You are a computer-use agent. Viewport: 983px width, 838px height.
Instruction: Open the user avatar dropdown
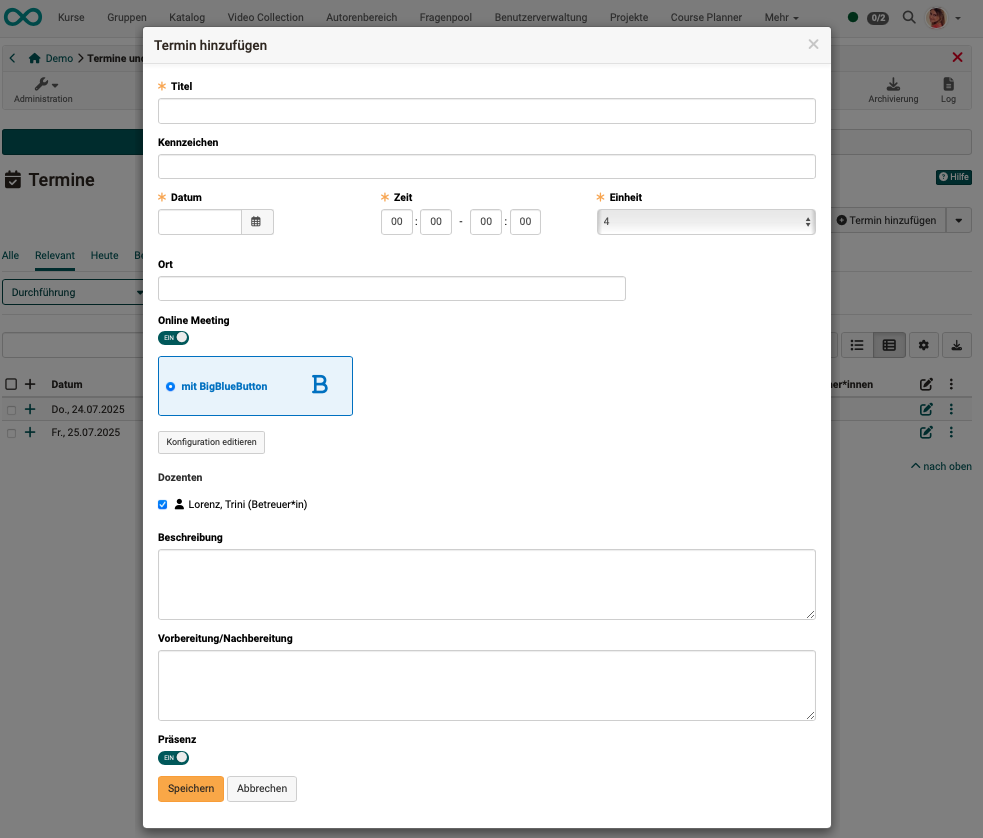[x=944, y=17]
